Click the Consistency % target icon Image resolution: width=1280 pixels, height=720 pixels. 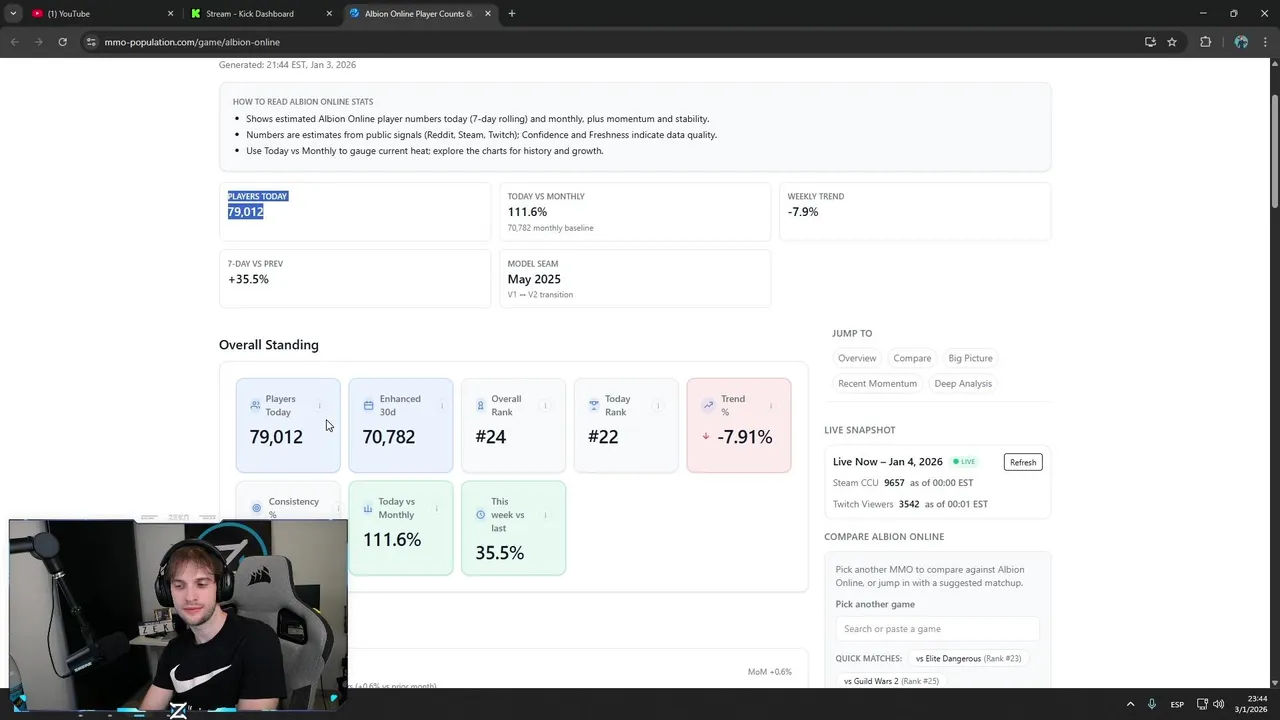[256, 508]
